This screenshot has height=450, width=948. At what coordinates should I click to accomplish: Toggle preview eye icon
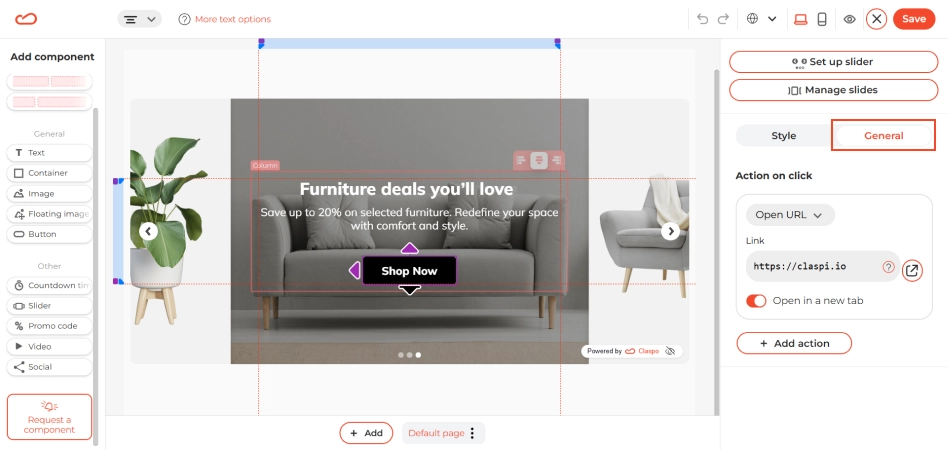pos(849,19)
